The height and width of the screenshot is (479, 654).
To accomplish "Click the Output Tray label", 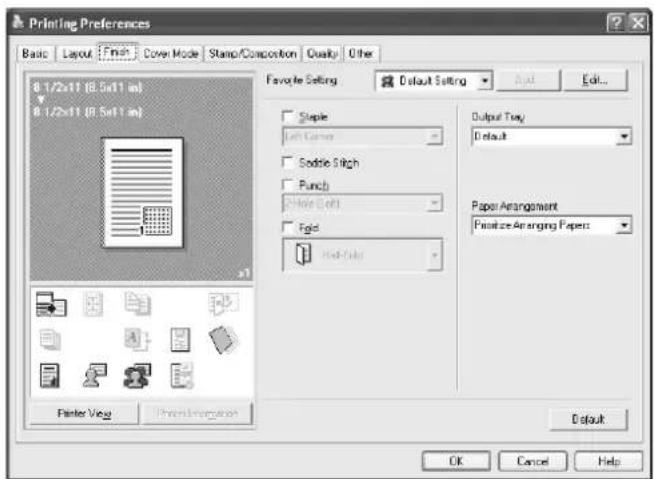I will (498, 117).
